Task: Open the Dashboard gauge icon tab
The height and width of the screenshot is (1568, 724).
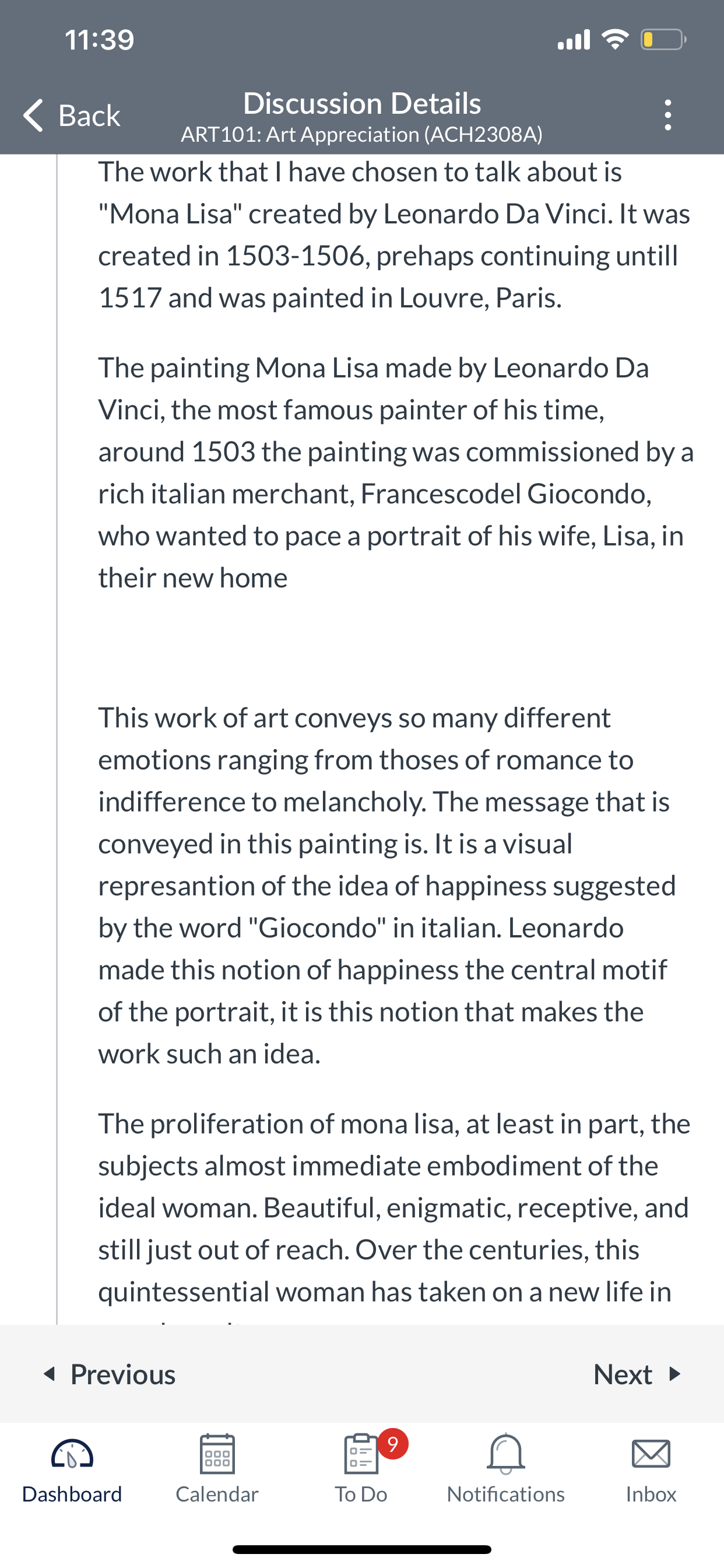Action: pos(72,1454)
